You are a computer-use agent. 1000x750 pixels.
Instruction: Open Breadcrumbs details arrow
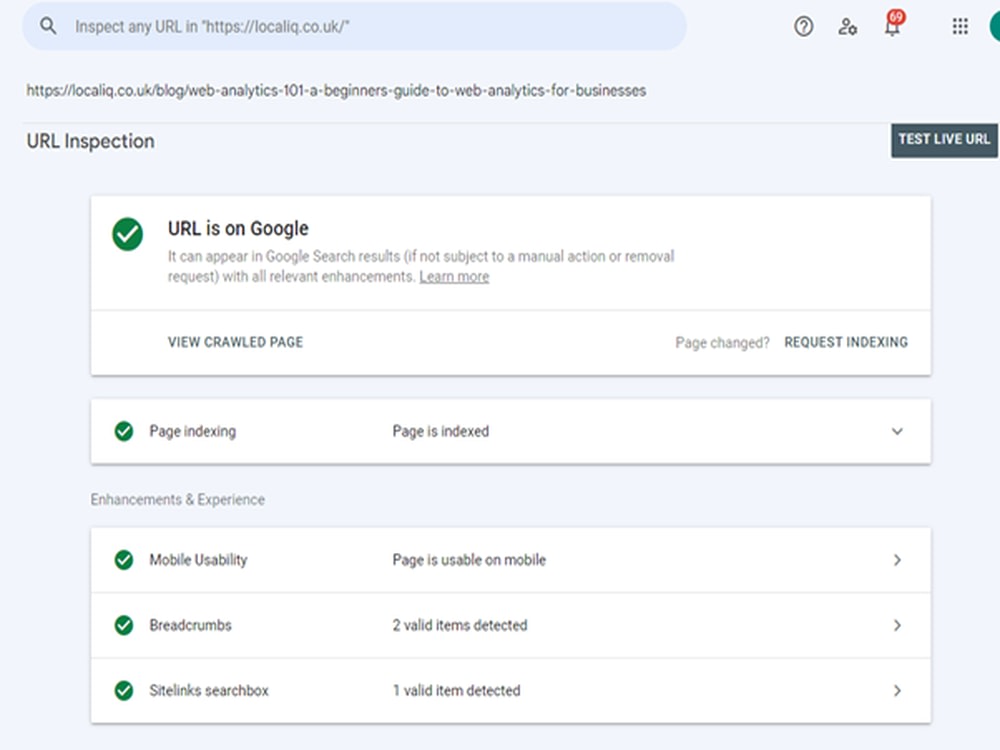897,625
